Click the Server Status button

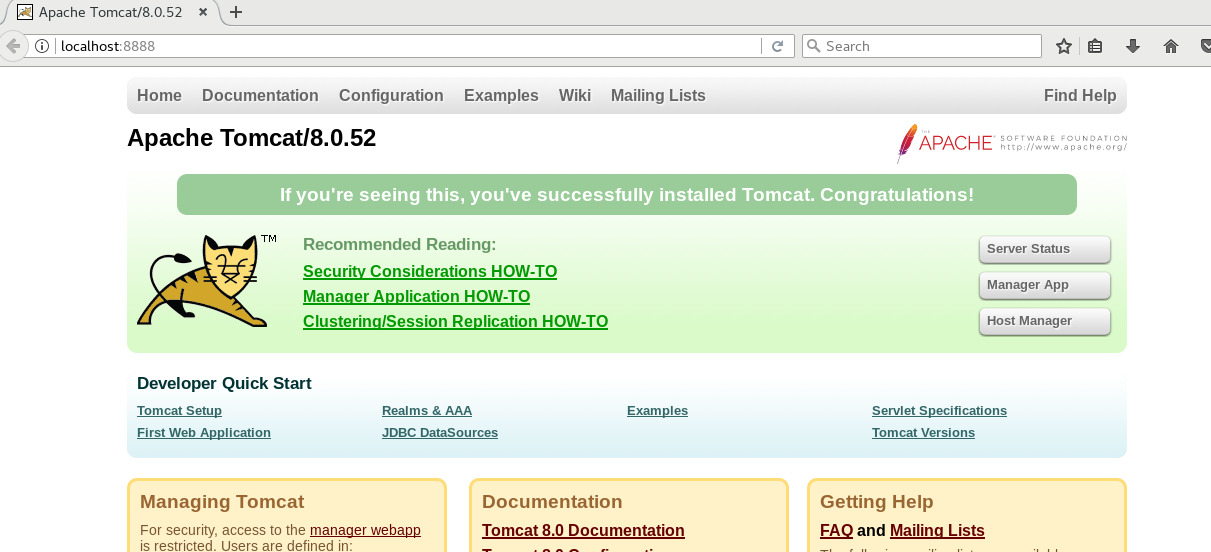pos(1045,249)
